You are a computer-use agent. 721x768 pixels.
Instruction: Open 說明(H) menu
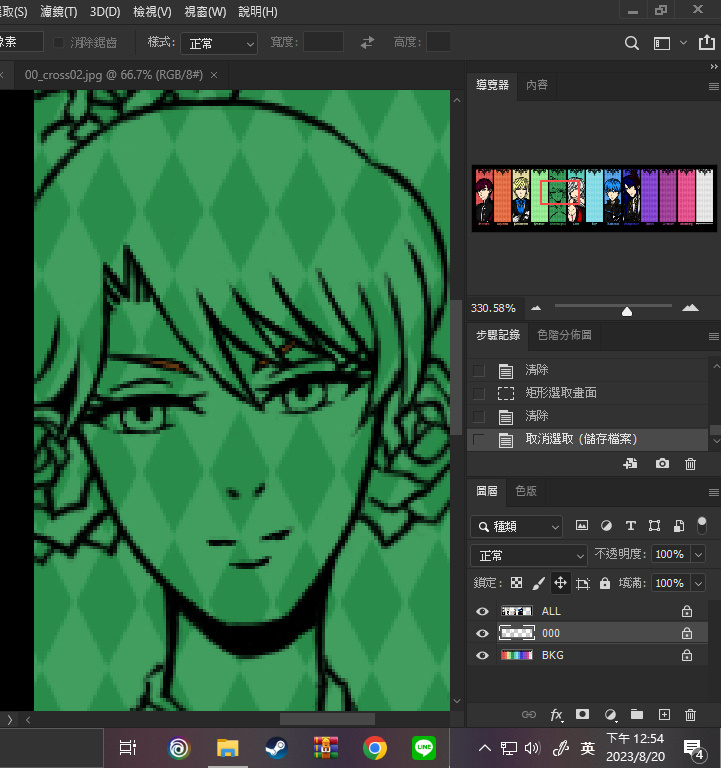pos(258,12)
